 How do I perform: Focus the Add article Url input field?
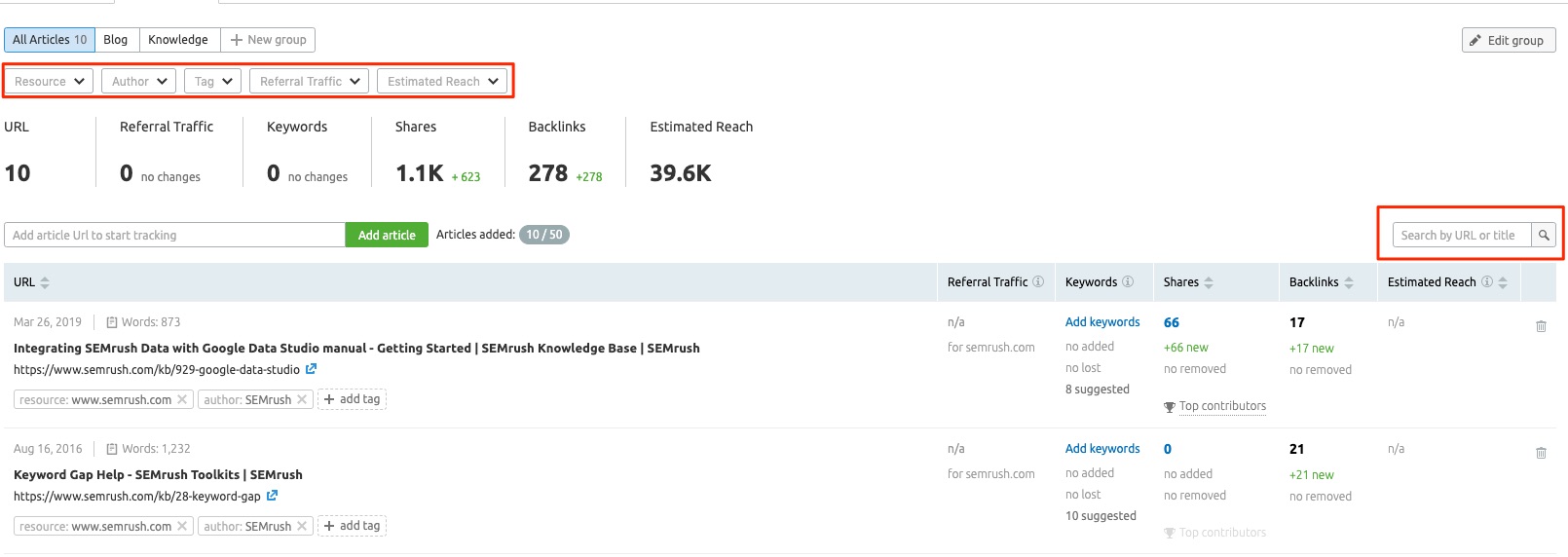point(174,235)
